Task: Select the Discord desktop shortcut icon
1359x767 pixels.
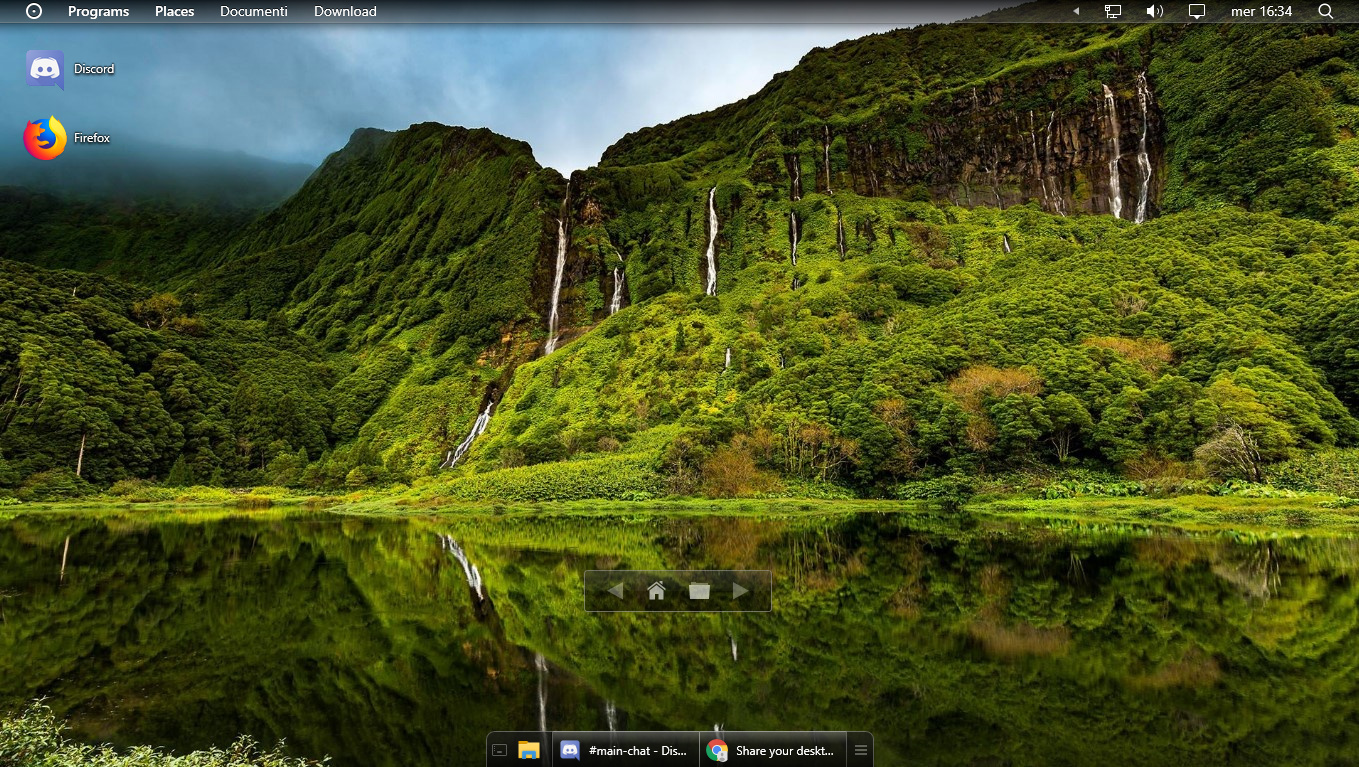Action: click(45, 69)
